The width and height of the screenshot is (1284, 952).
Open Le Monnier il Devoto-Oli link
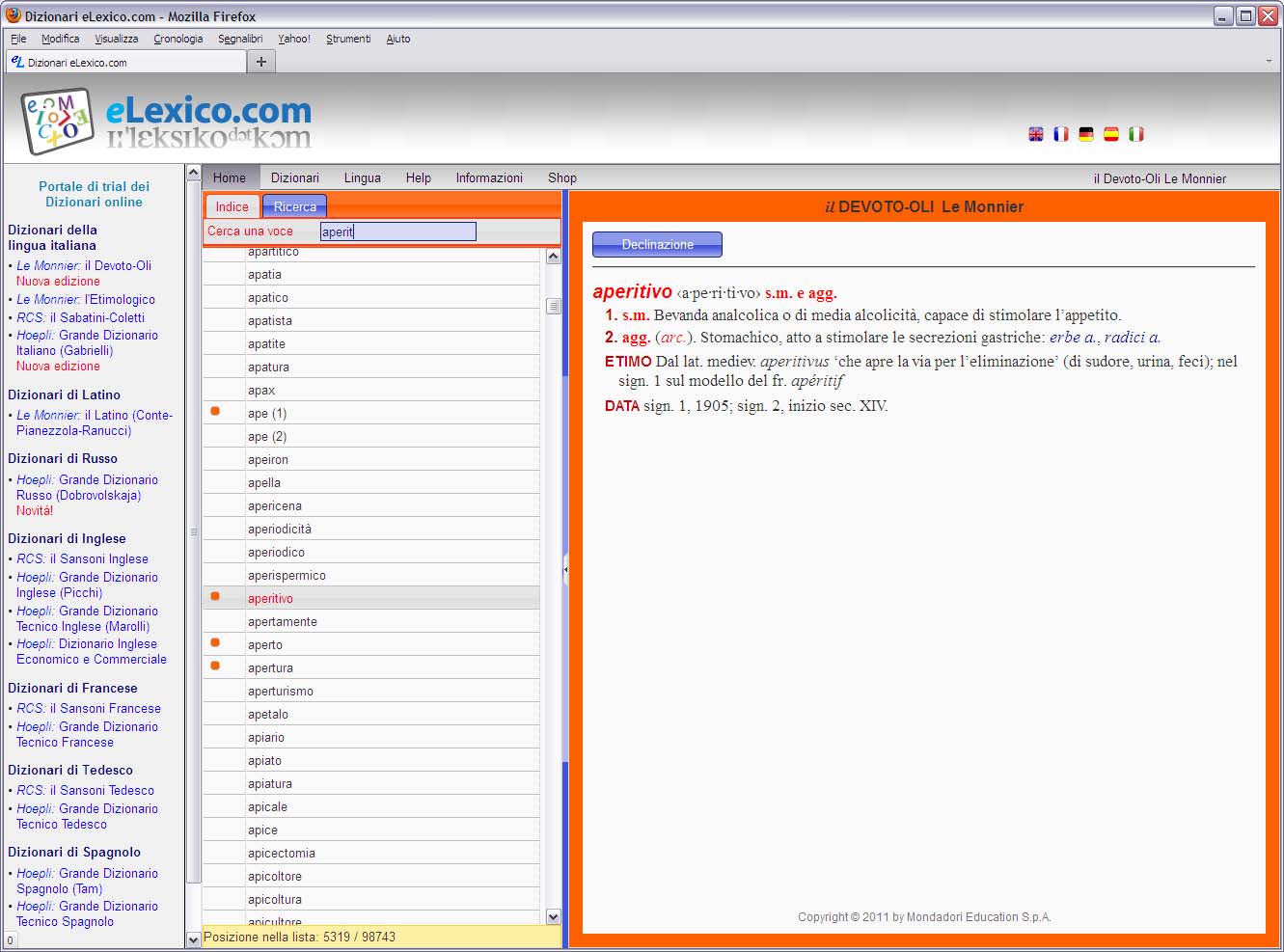pos(84,265)
